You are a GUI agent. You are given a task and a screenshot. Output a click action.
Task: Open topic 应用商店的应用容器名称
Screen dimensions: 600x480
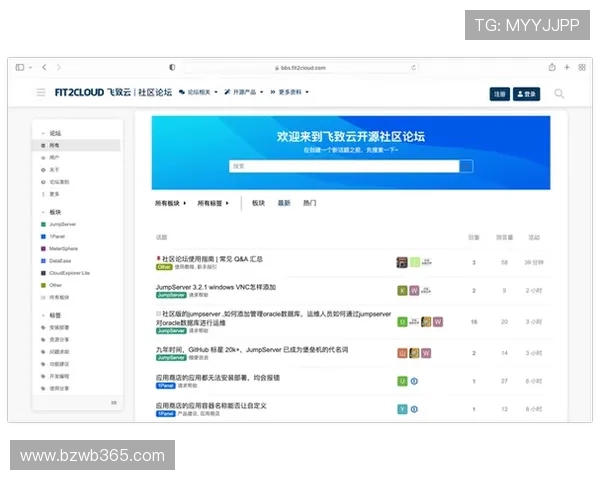pos(211,406)
